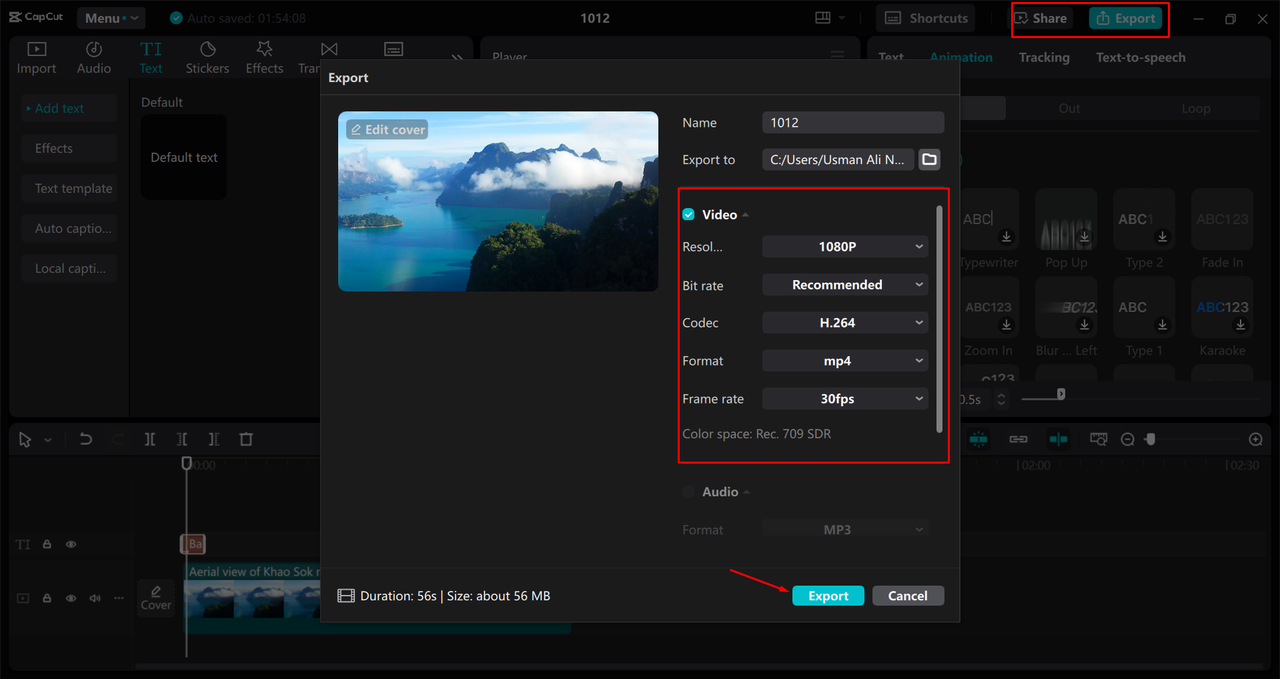Mute the main video track audio

tap(95, 598)
